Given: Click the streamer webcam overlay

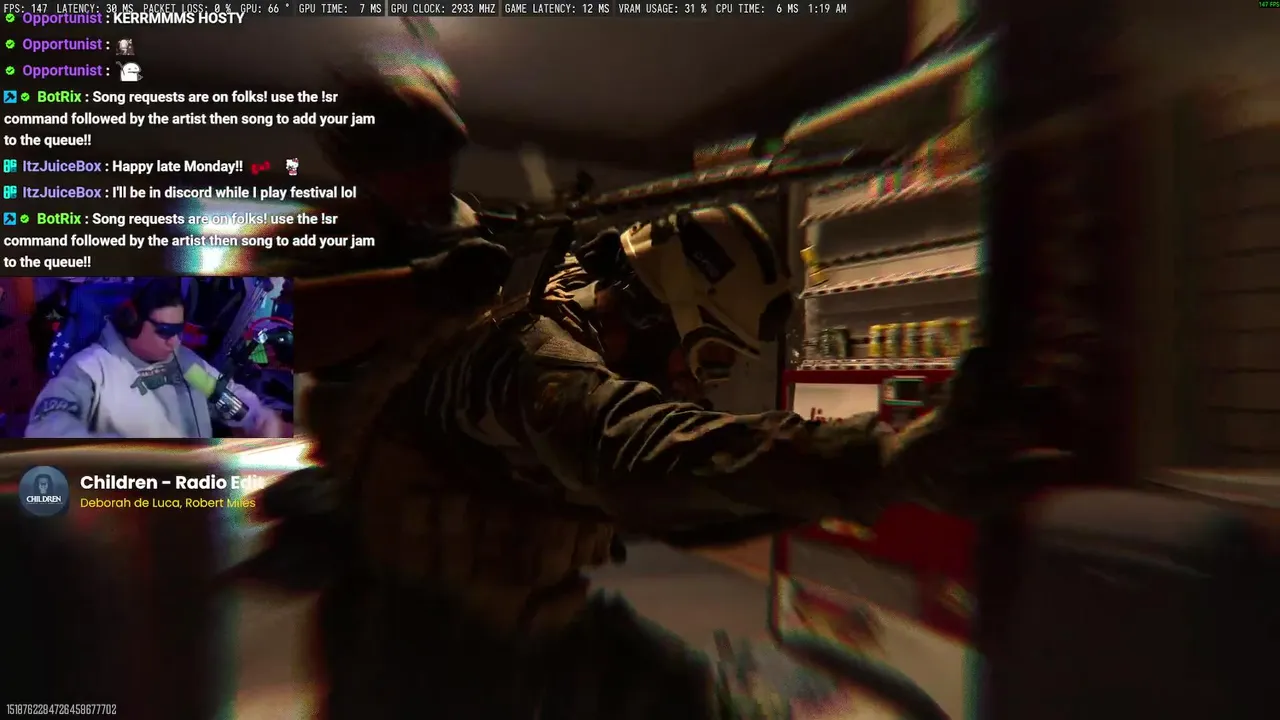Looking at the screenshot, I should coord(147,358).
